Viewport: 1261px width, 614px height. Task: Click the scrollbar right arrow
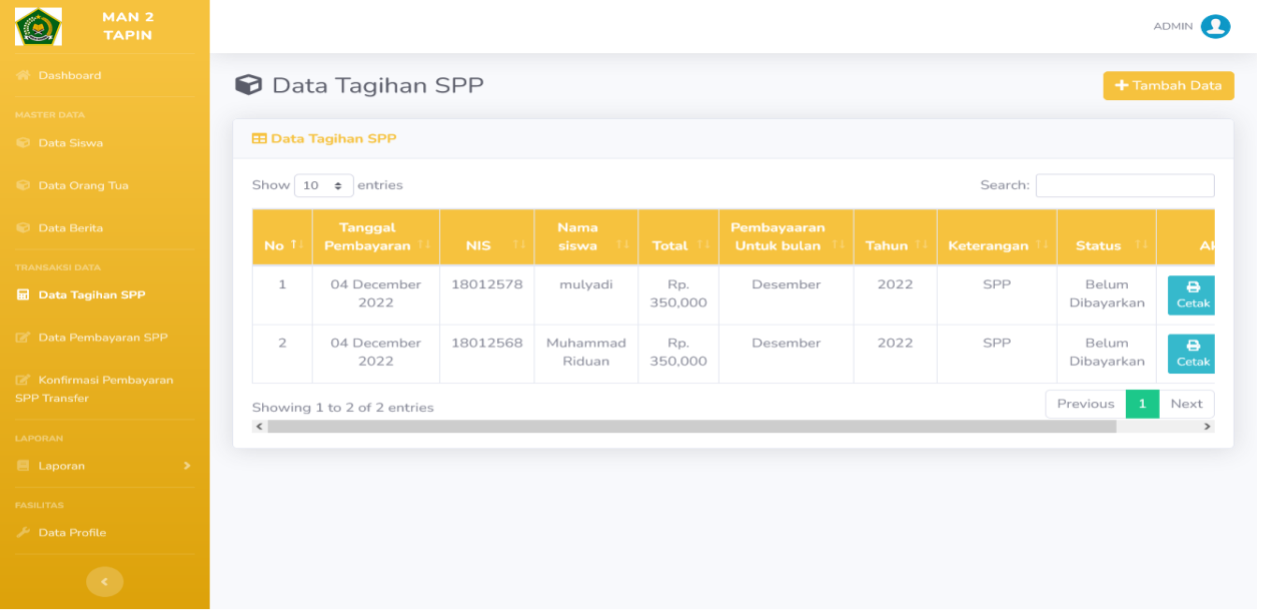1207,427
